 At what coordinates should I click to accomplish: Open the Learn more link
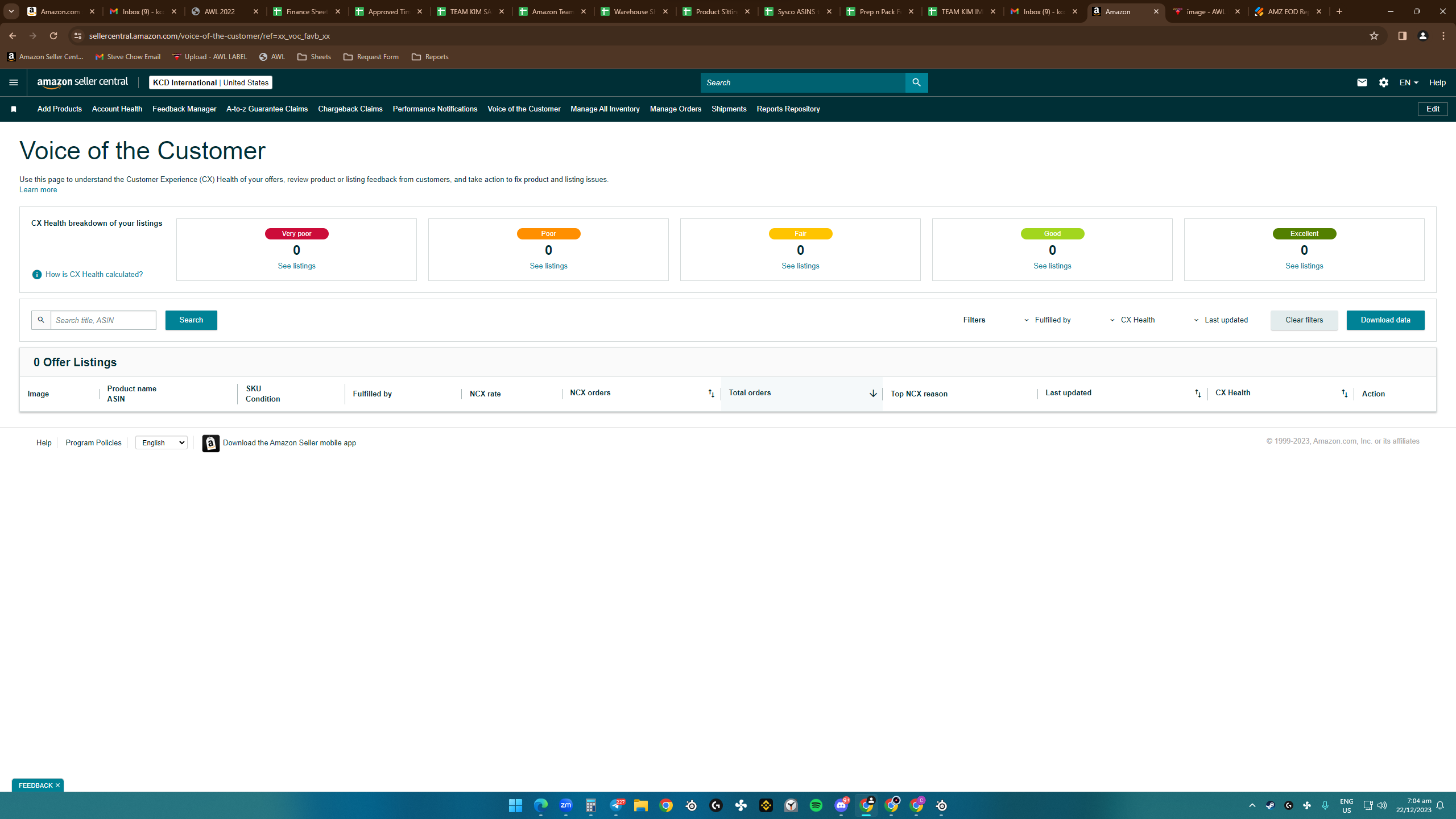click(x=38, y=190)
